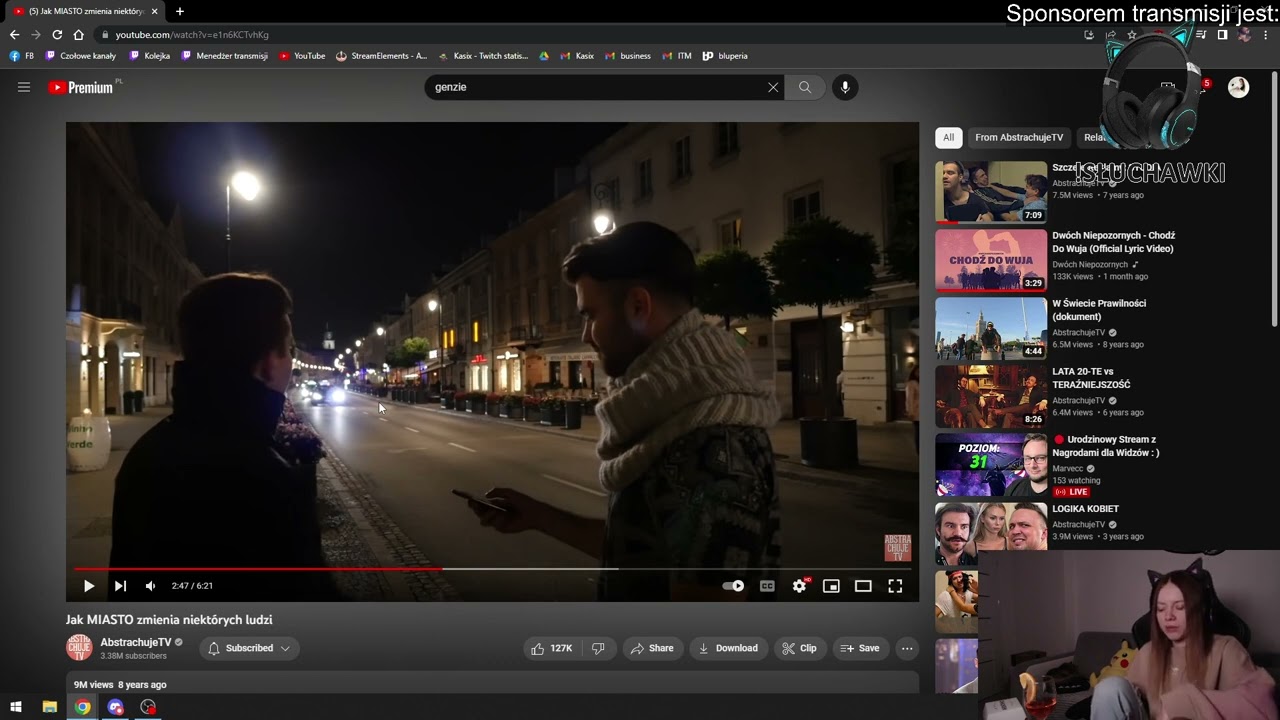Dislike the video with thumbs down
1280x720 pixels.
coord(598,648)
